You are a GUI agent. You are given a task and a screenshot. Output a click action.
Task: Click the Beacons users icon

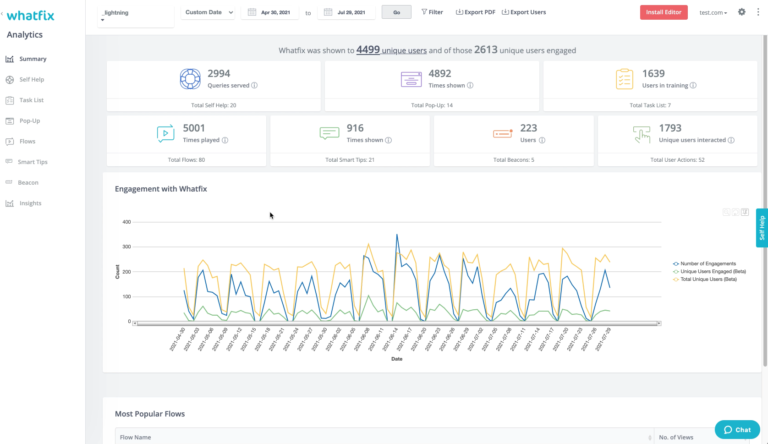tap(502, 133)
